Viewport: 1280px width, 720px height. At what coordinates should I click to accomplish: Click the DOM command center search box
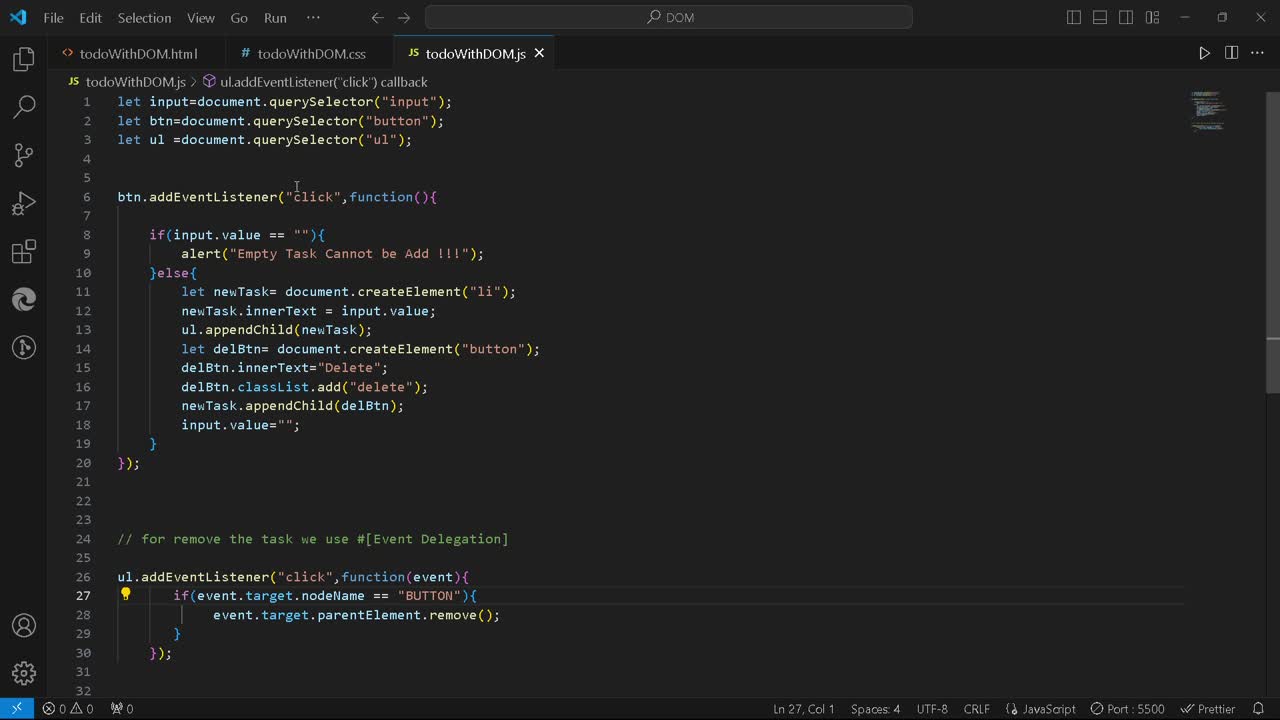[x=668, y=17]
